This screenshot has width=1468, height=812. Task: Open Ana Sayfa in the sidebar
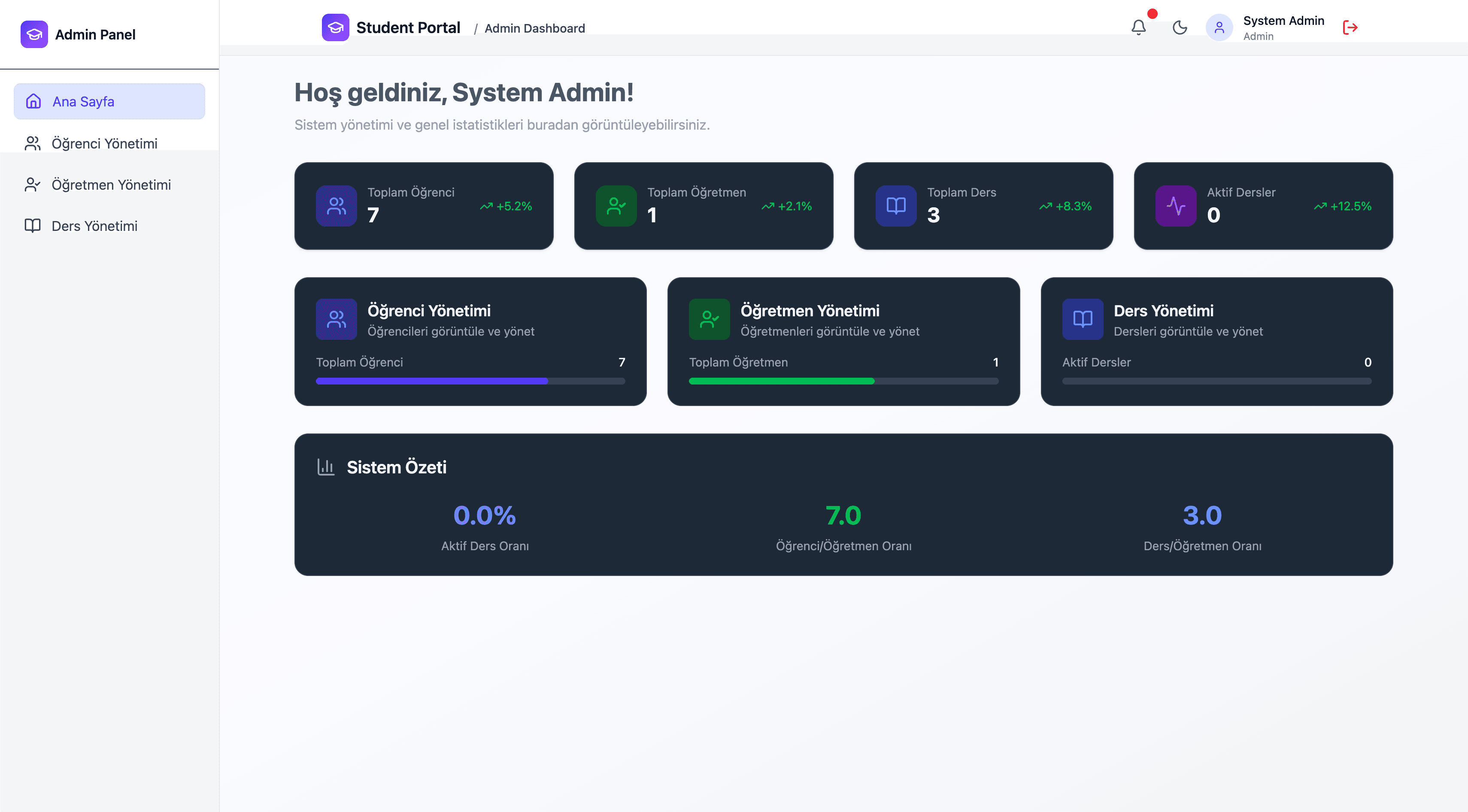(109, 101)
